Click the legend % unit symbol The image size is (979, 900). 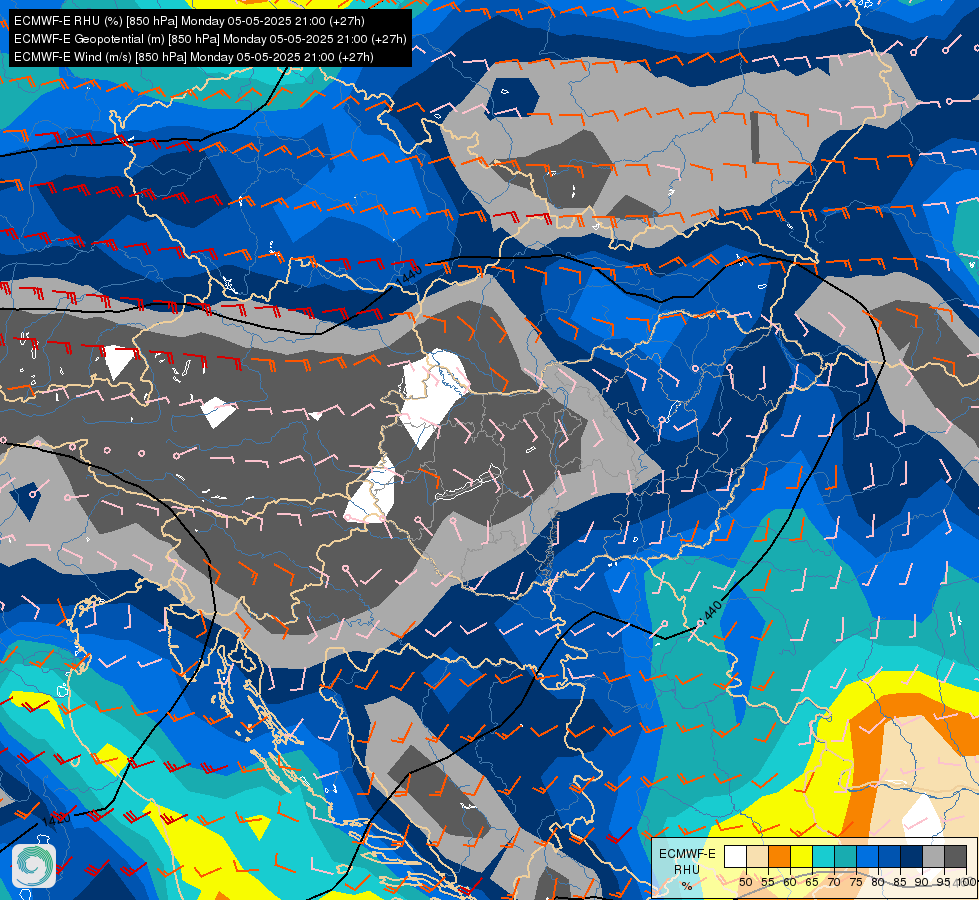687,886
